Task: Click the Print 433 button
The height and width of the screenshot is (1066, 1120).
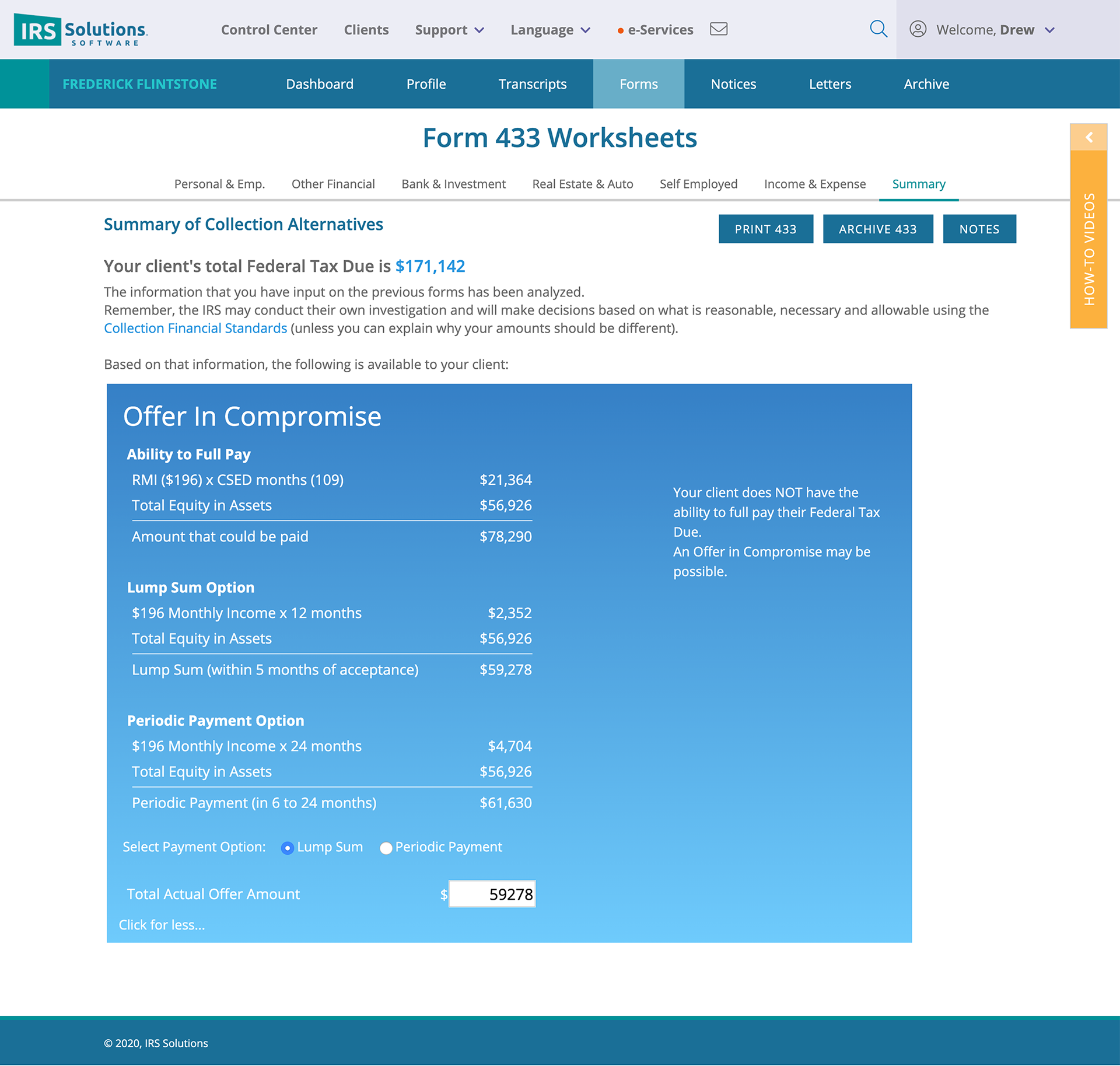Action: point(765,229)
